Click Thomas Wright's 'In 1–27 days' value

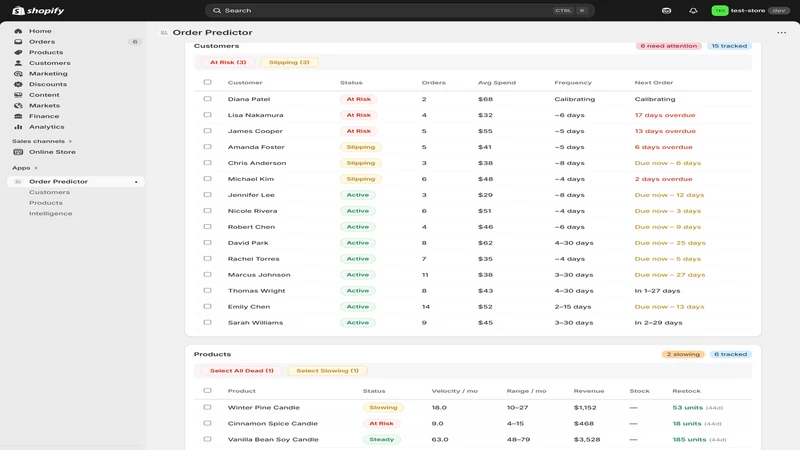(x=657, y=291)
